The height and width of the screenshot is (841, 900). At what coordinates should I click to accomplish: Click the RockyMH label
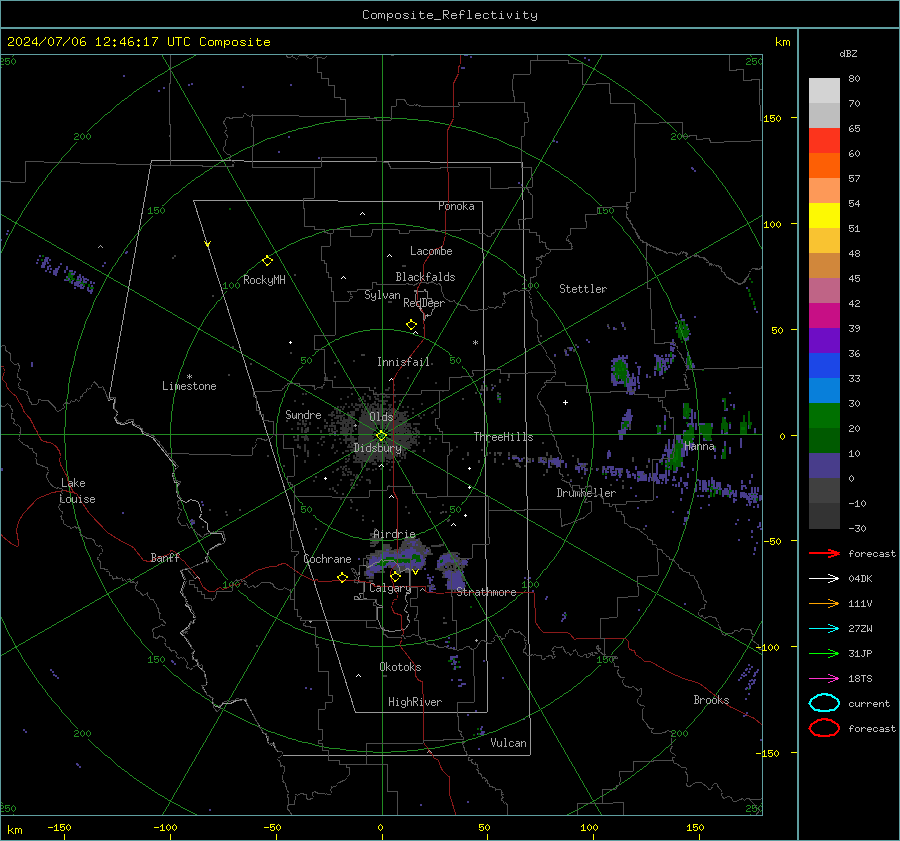click(264, 280)
